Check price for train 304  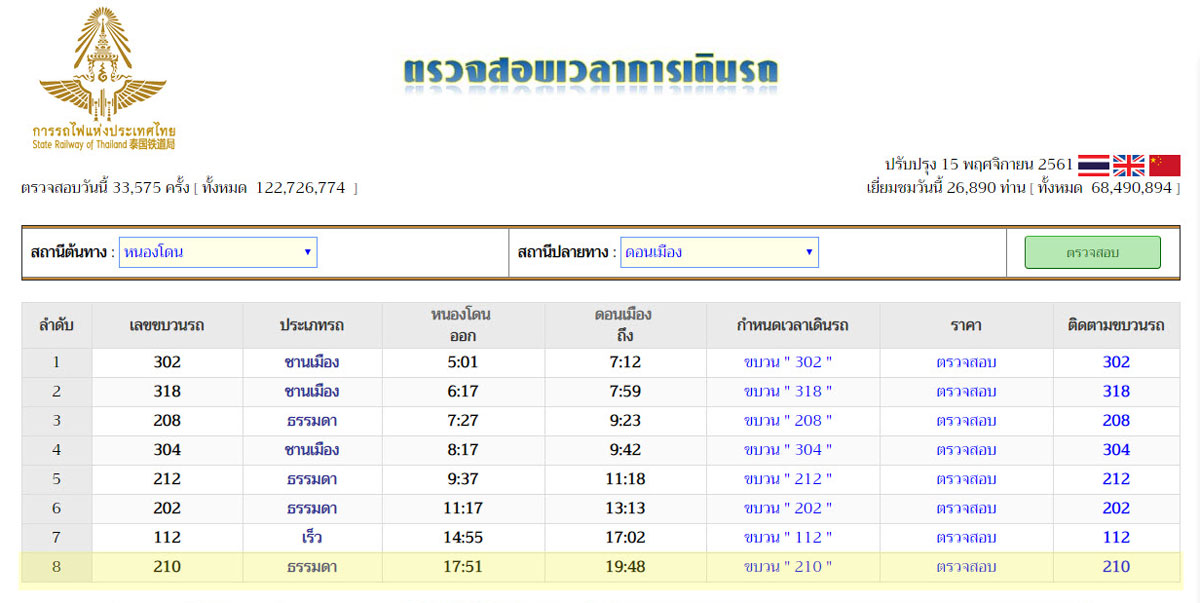click(x=966, y=450)
